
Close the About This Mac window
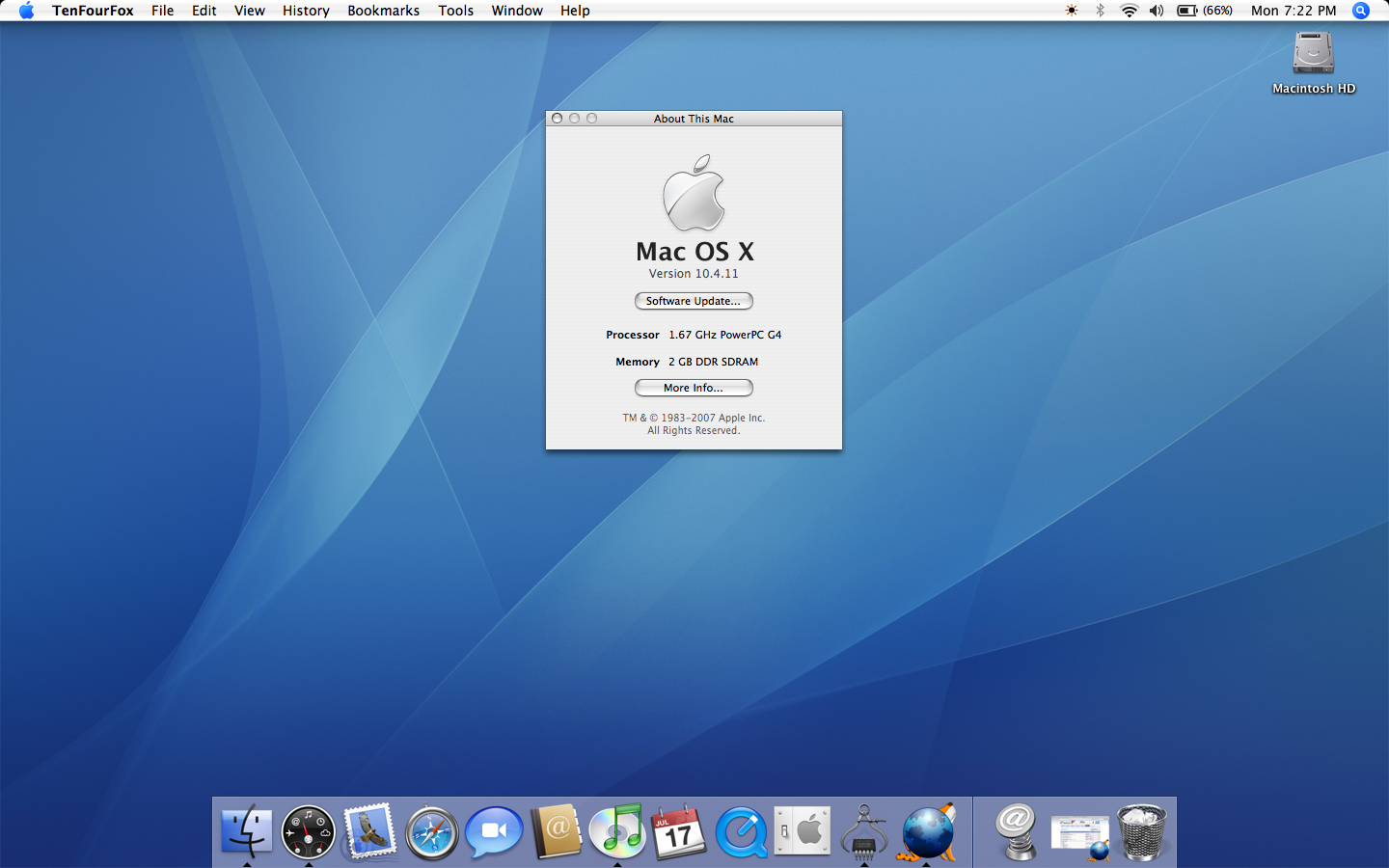point(557,119)
